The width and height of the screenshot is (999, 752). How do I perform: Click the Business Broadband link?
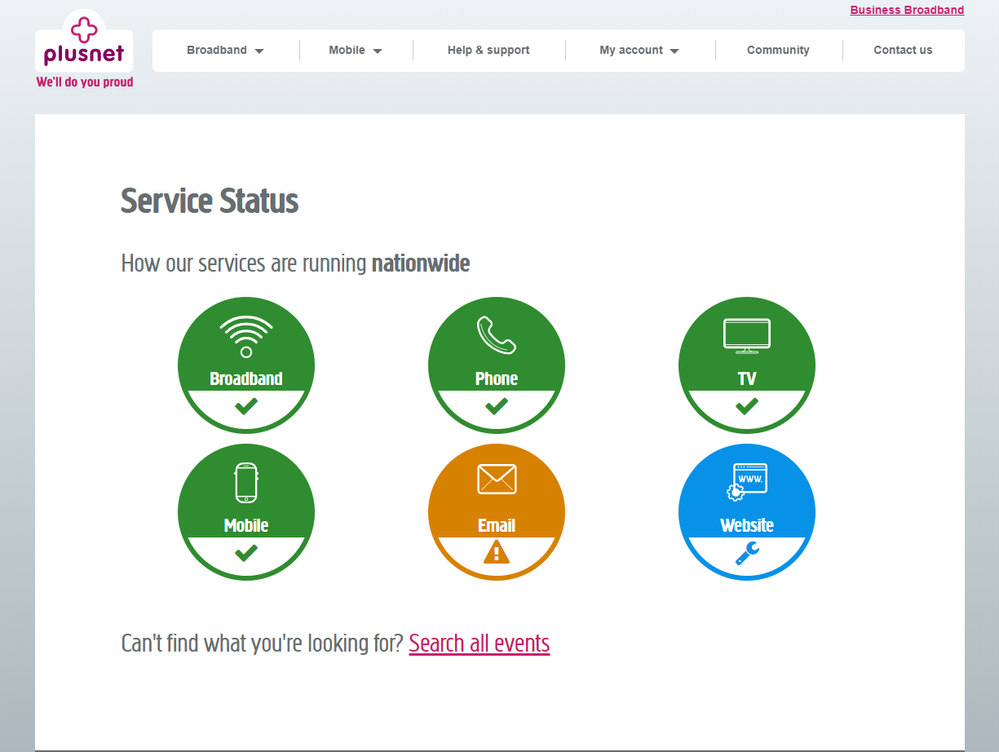coord(906,10)
